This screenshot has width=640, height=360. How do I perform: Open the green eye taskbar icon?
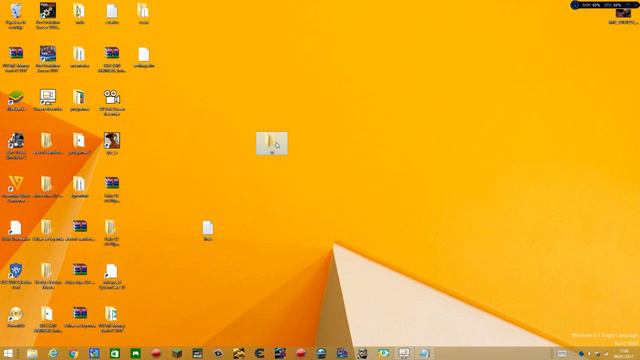[383, 353]
